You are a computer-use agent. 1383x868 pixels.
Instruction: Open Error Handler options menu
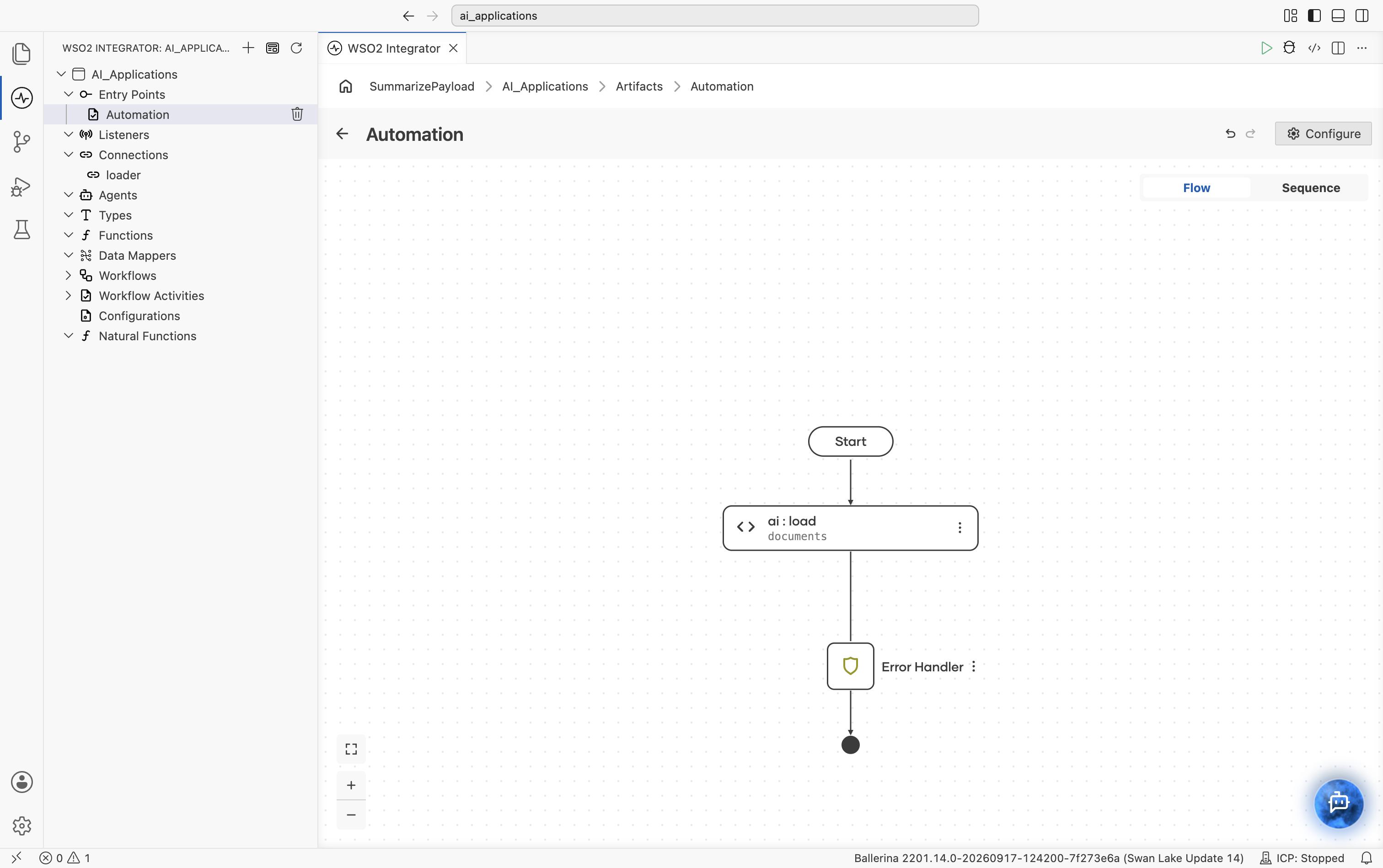coord(974,666)
